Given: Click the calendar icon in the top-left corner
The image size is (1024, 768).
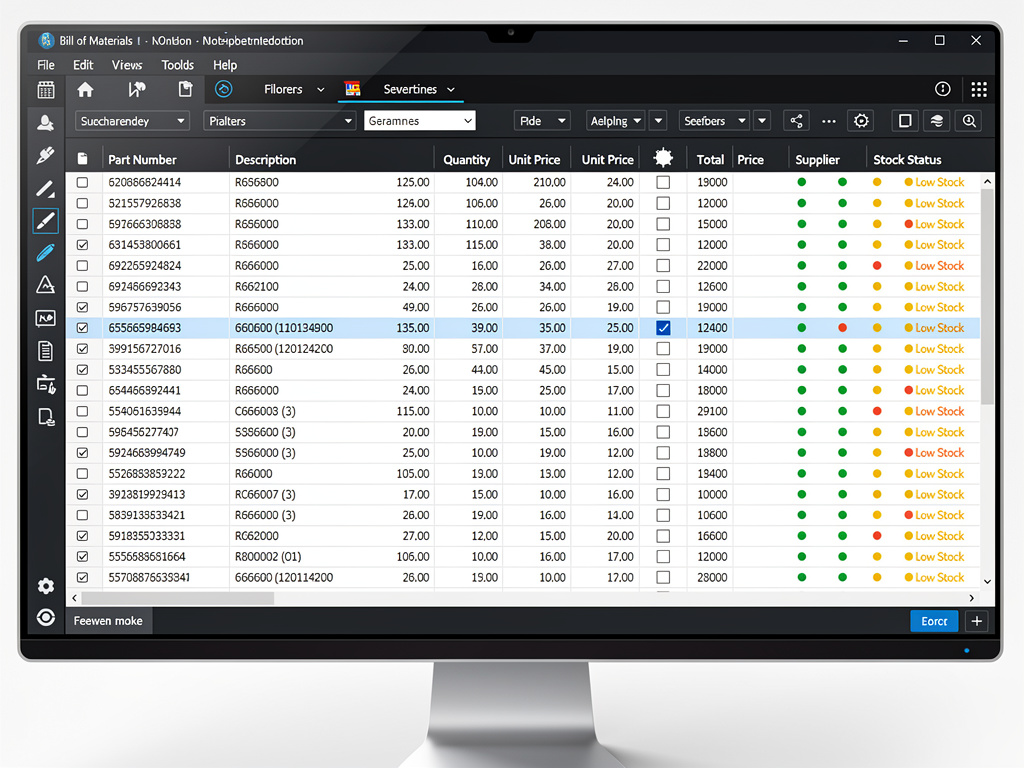Looking at the screenshot, I should click(x=45, y=90).
